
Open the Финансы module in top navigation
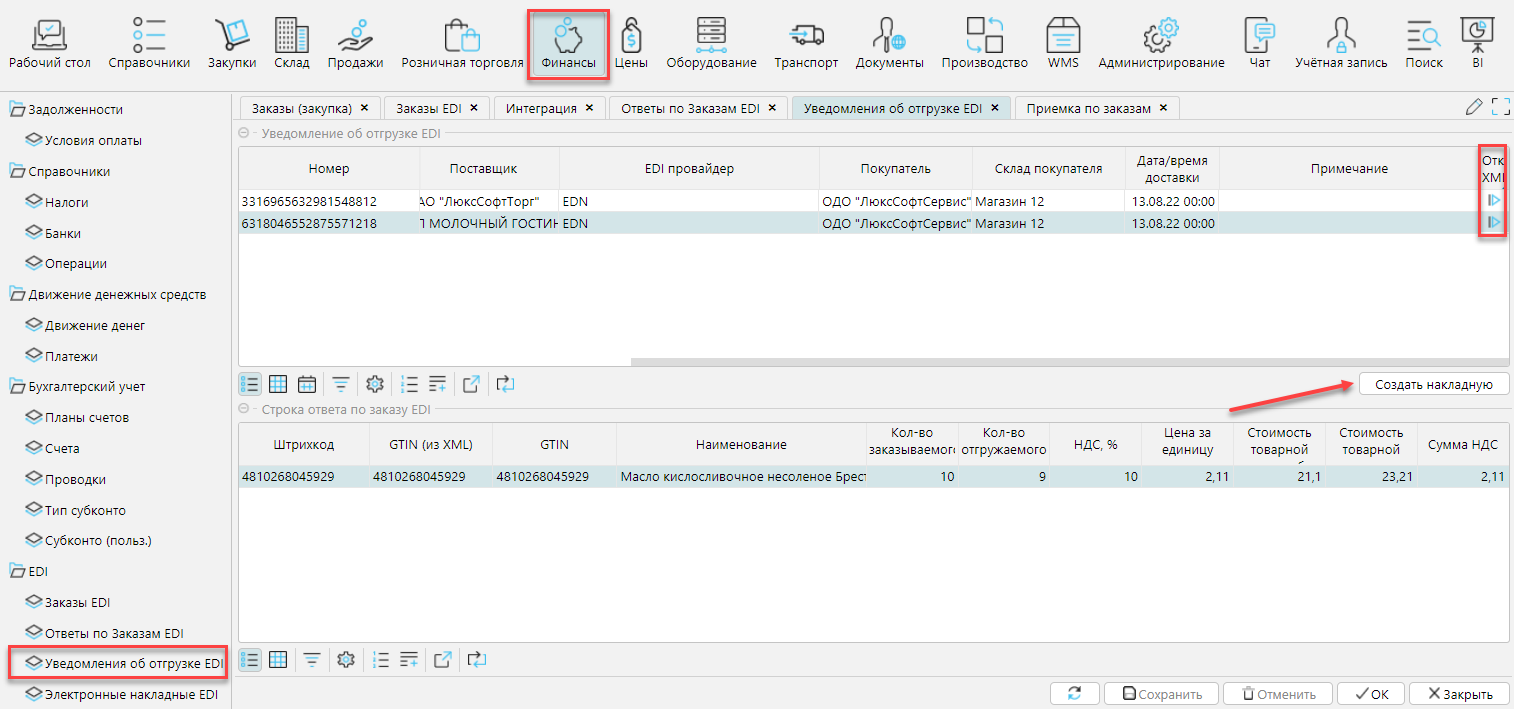coord(568,44)
